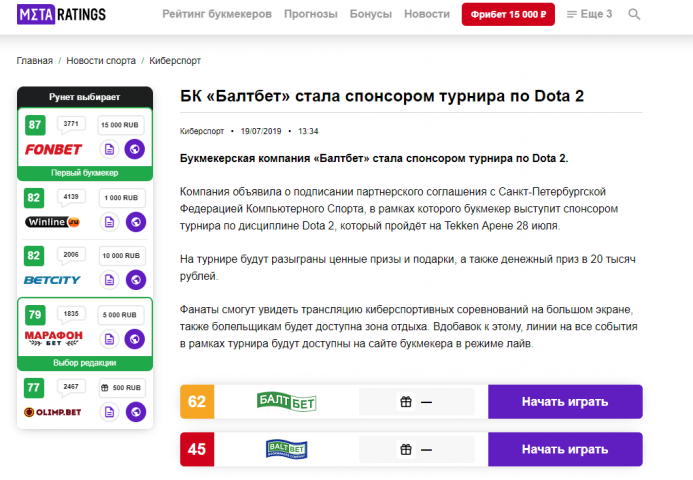Image resolution: width=693 pixels, height=480 pixels.
Task: Open Winline 4139 comments bubble
Action: click(x=71, y=198)
